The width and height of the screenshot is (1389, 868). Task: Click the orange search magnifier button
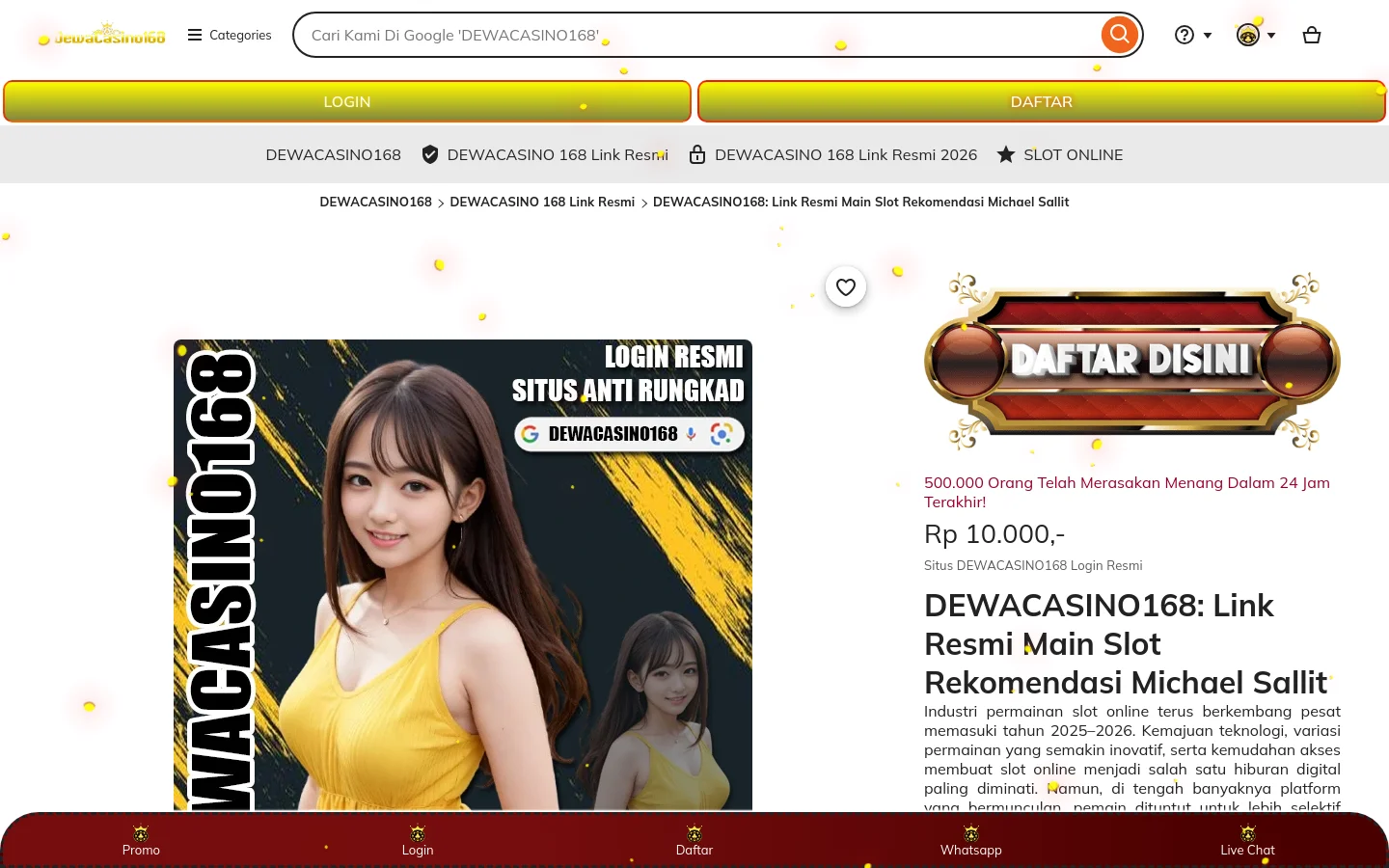click(1119, 35)
